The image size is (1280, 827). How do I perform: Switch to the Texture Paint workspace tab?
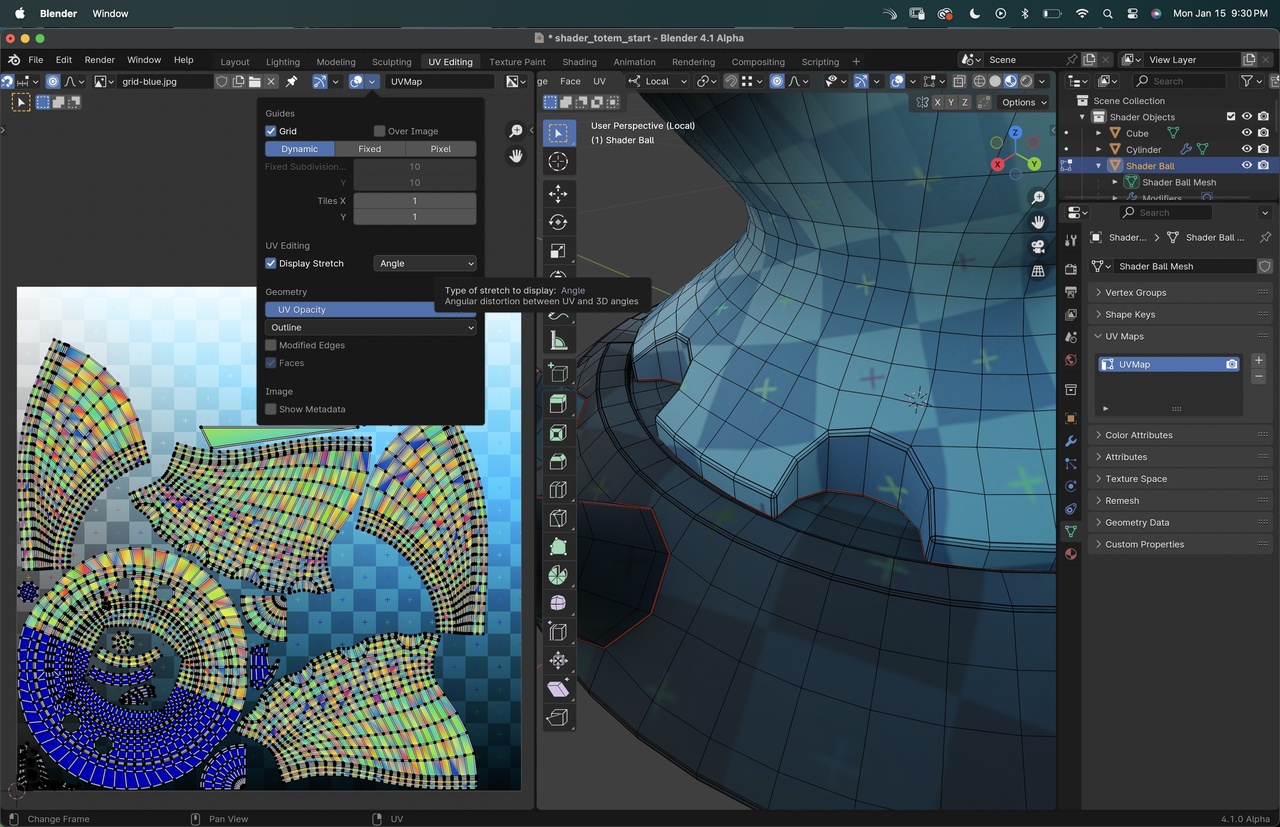[517, 62]
